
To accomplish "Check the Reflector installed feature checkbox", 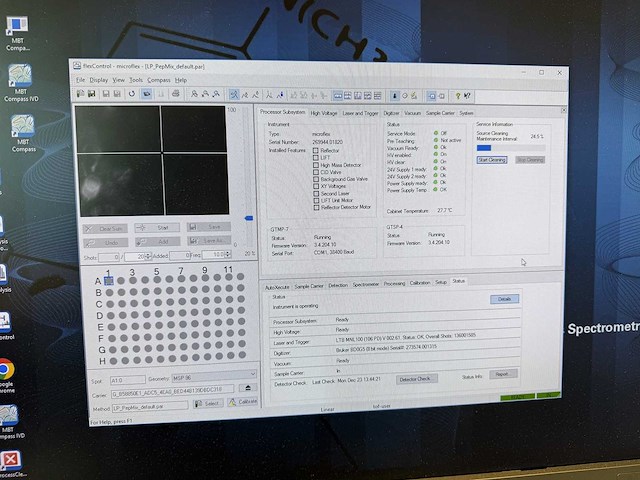I will click(x=315, y=150).
